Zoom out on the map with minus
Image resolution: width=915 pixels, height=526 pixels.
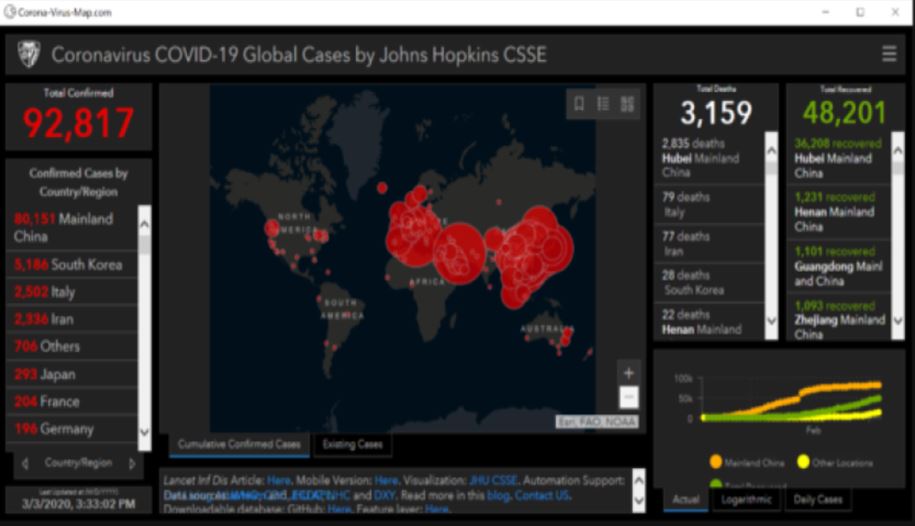tap(628, 397)
